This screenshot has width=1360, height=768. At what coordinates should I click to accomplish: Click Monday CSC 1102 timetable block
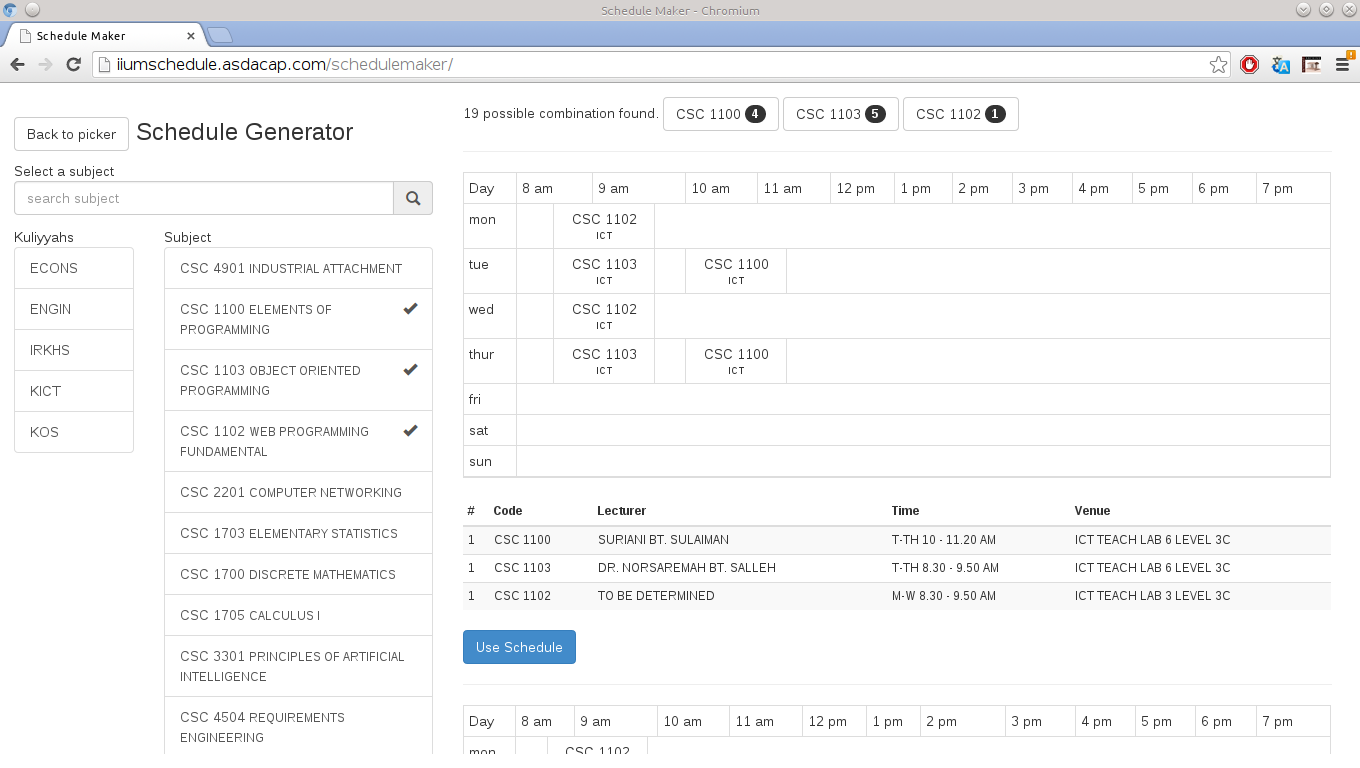pyautogui.click(x=604, y=226)
